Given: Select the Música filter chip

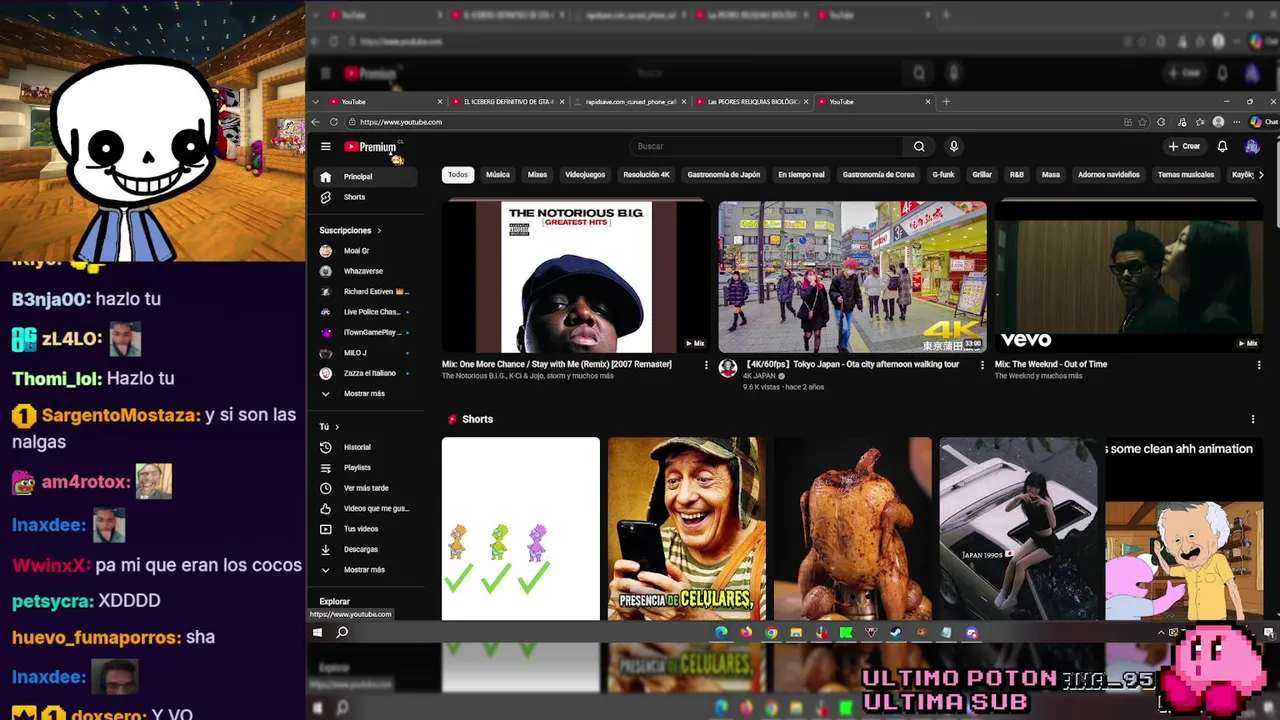Looking at the screenshot, I should (498, 175).
